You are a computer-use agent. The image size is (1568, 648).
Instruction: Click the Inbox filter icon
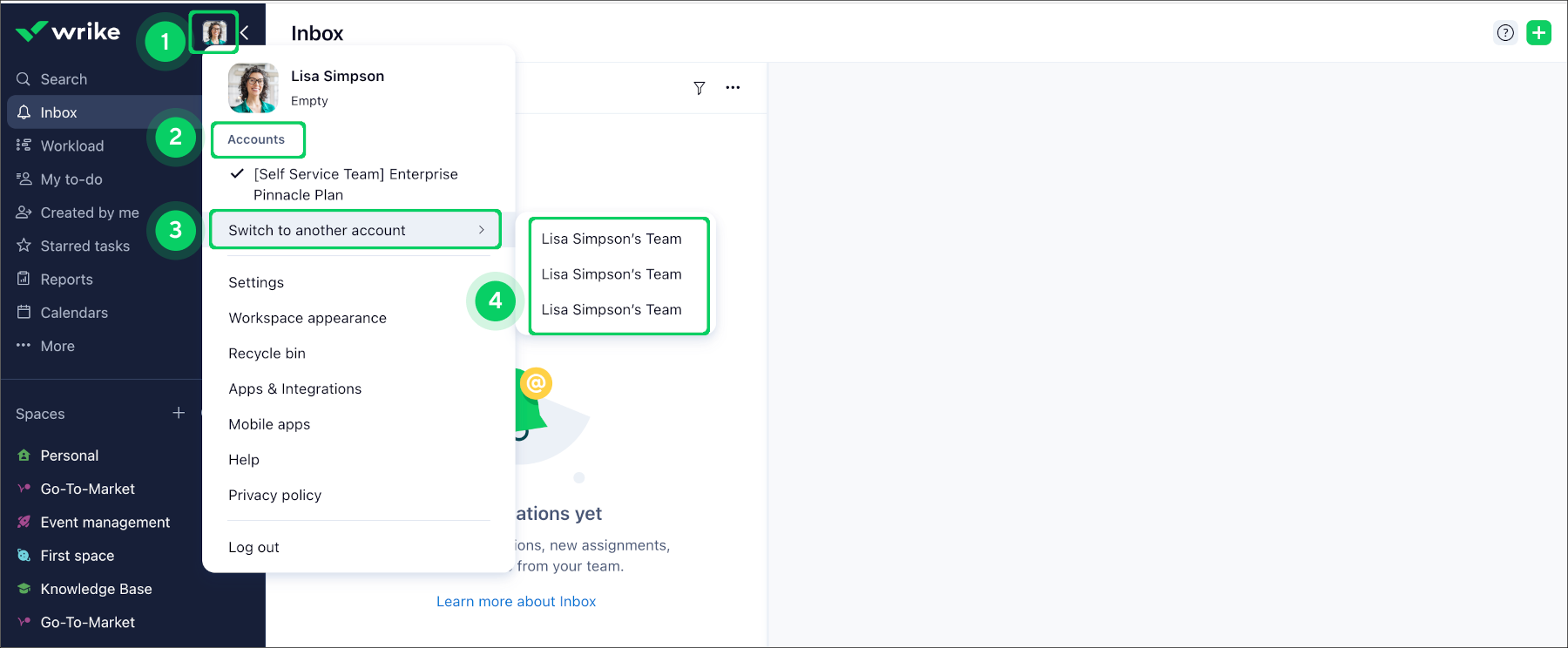click(699, 88)
